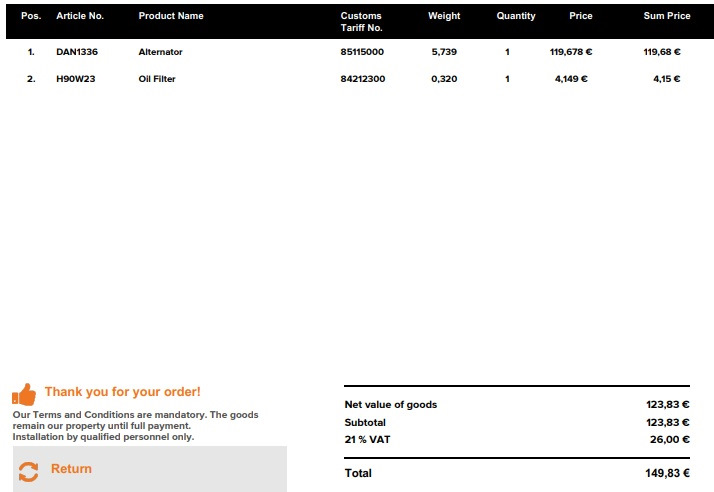Click the '21 % VAT' label

(x=367, y=440)
